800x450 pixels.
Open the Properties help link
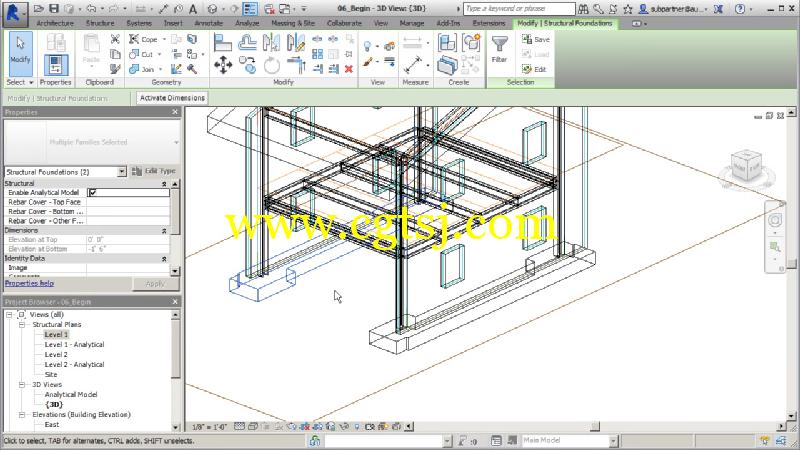pyautogui.click(x=29, y=283)
